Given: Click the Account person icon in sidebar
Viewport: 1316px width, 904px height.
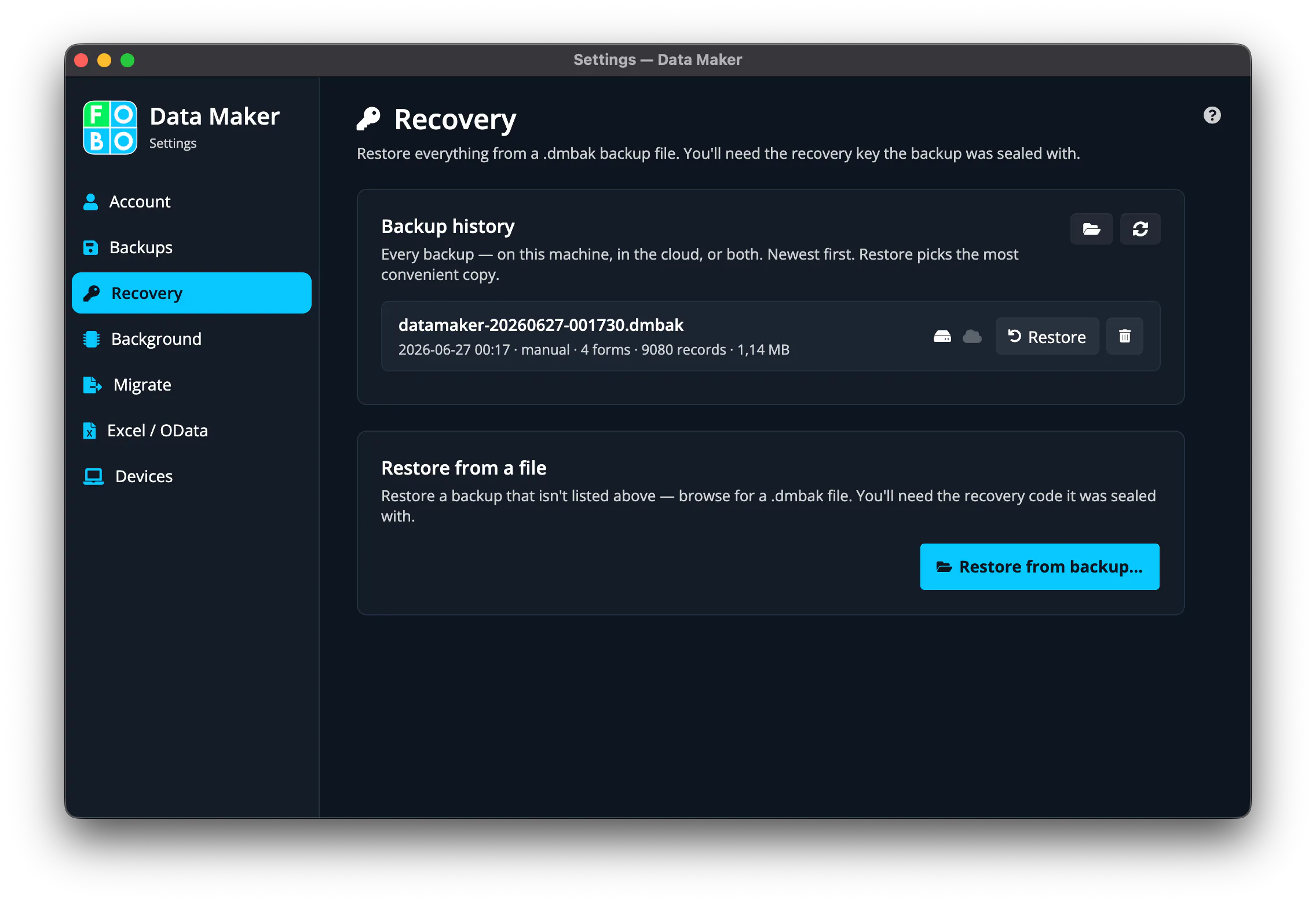Looking at the screenshot, I should 90,202.
